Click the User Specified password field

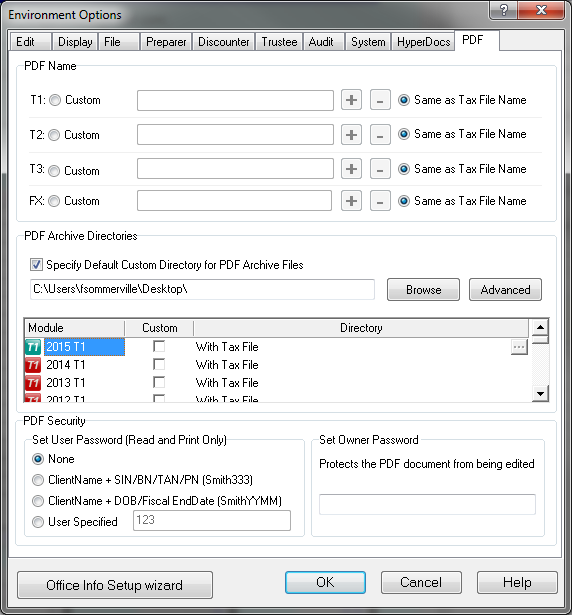[x=212, y=520]
